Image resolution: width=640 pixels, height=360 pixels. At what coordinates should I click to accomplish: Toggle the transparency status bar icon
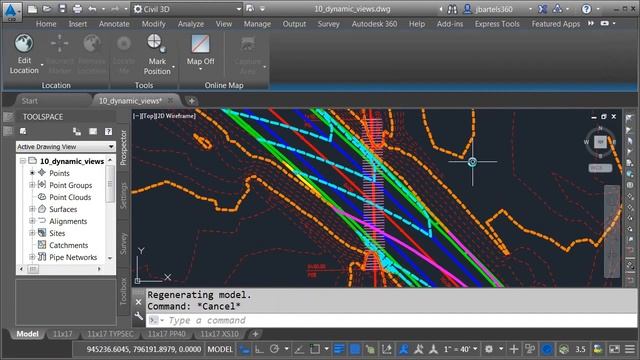tap(355, 349)
